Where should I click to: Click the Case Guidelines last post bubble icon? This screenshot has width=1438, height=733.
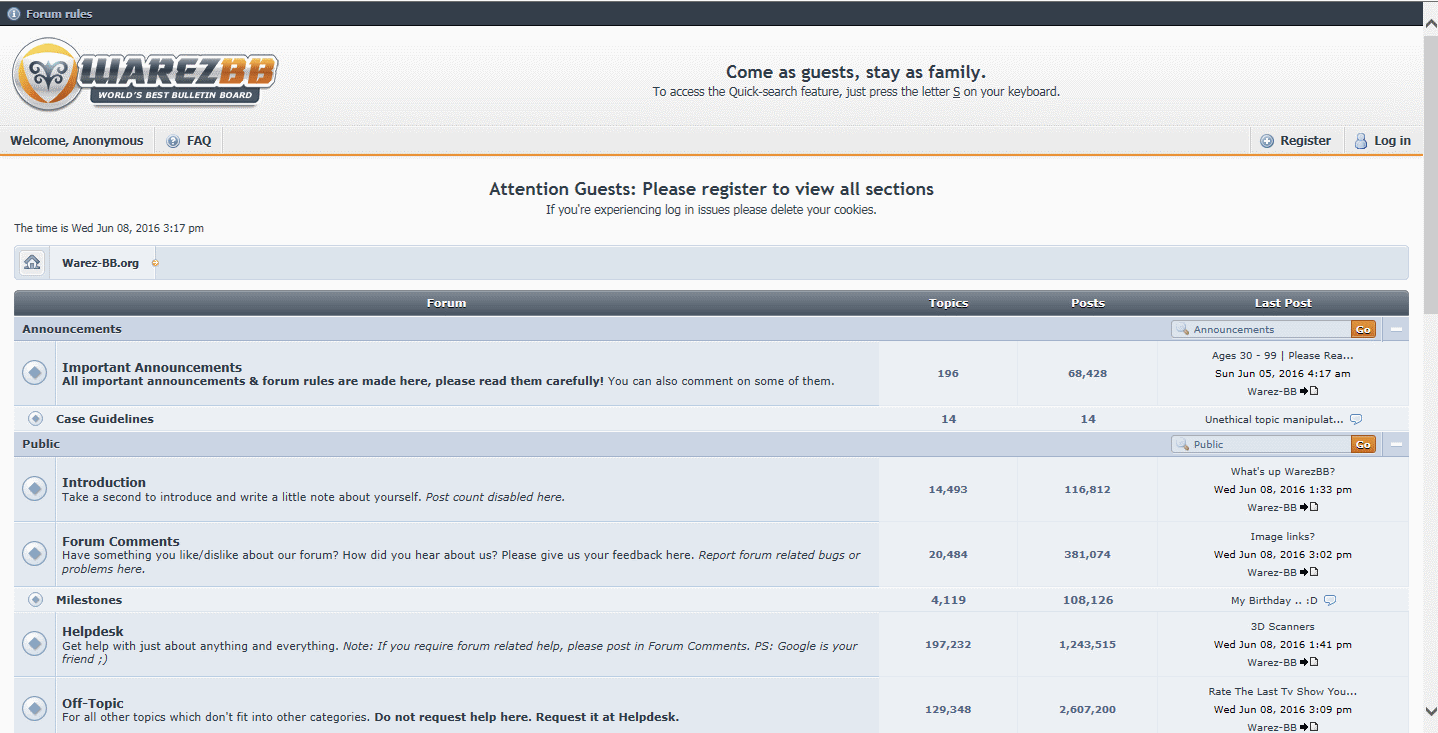coord(1355,420)
